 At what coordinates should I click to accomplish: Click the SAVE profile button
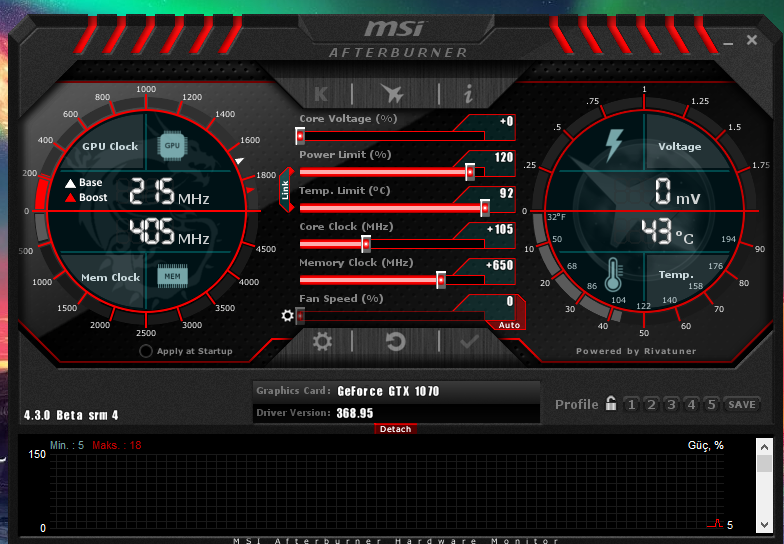click(742, 404)
